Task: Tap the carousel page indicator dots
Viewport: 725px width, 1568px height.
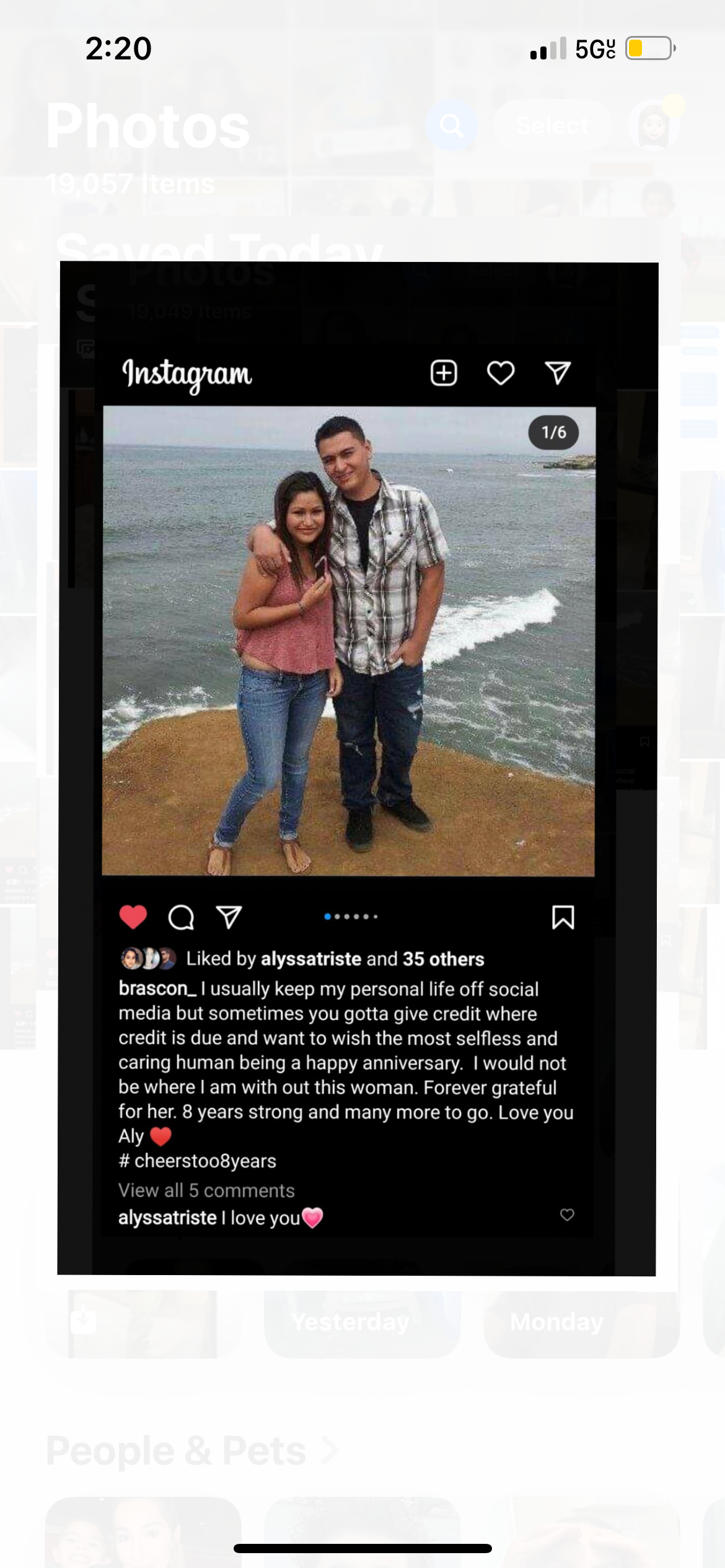Action: coord(351,917)
